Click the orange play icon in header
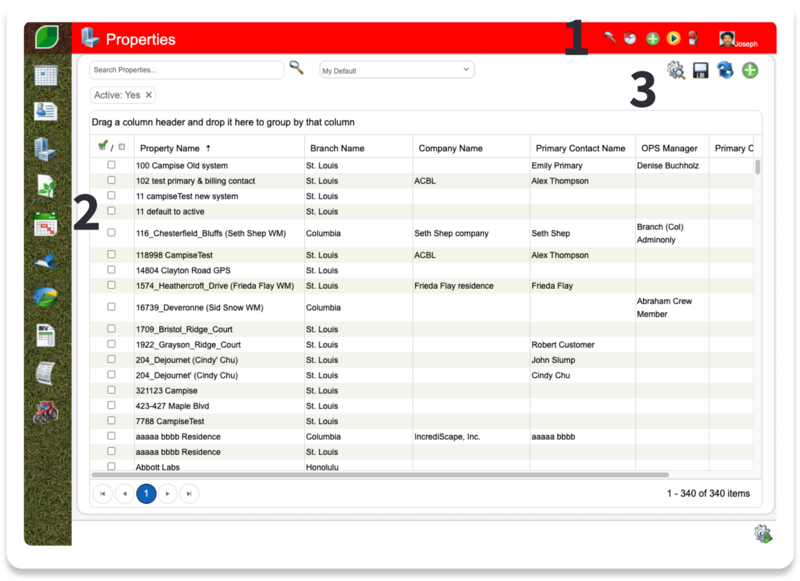 point(673,38)
